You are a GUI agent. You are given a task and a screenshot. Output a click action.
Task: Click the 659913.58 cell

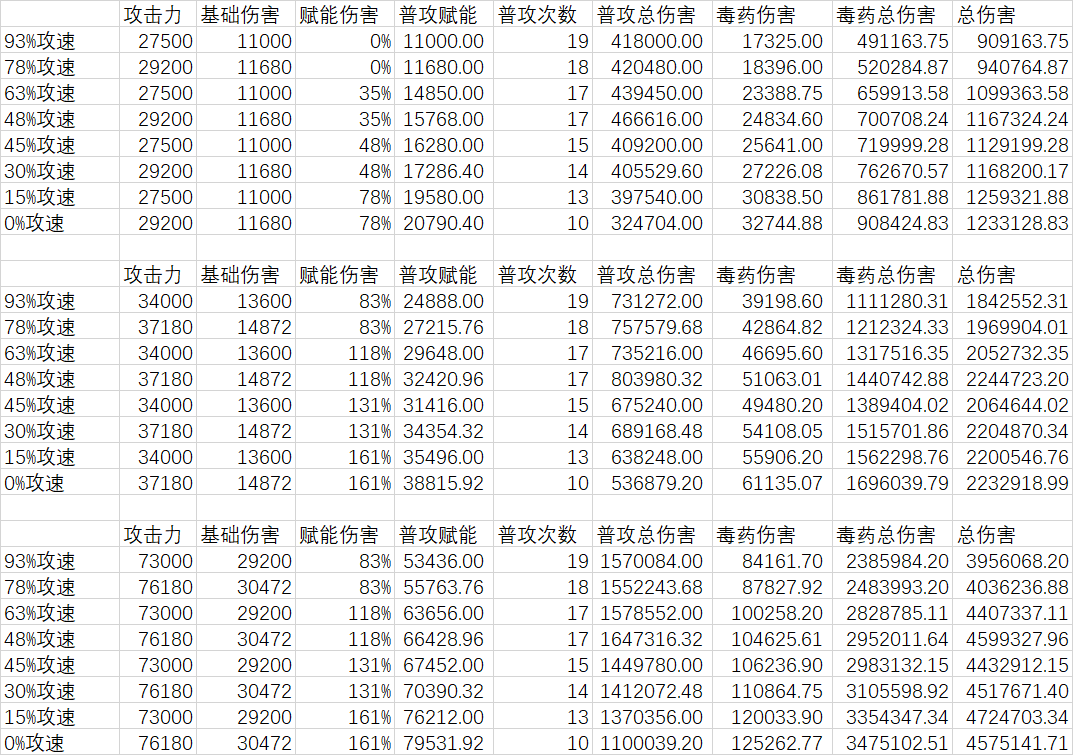[892, 93]
